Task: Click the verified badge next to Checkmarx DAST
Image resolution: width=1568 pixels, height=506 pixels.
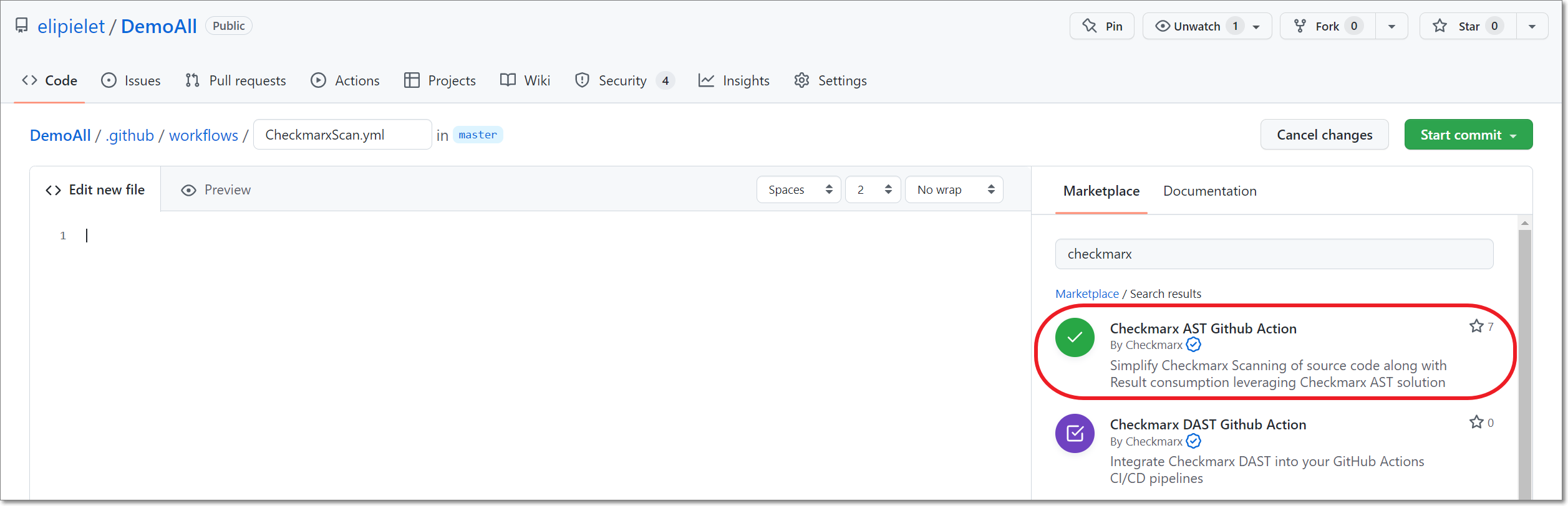Action: [1193, 441]
